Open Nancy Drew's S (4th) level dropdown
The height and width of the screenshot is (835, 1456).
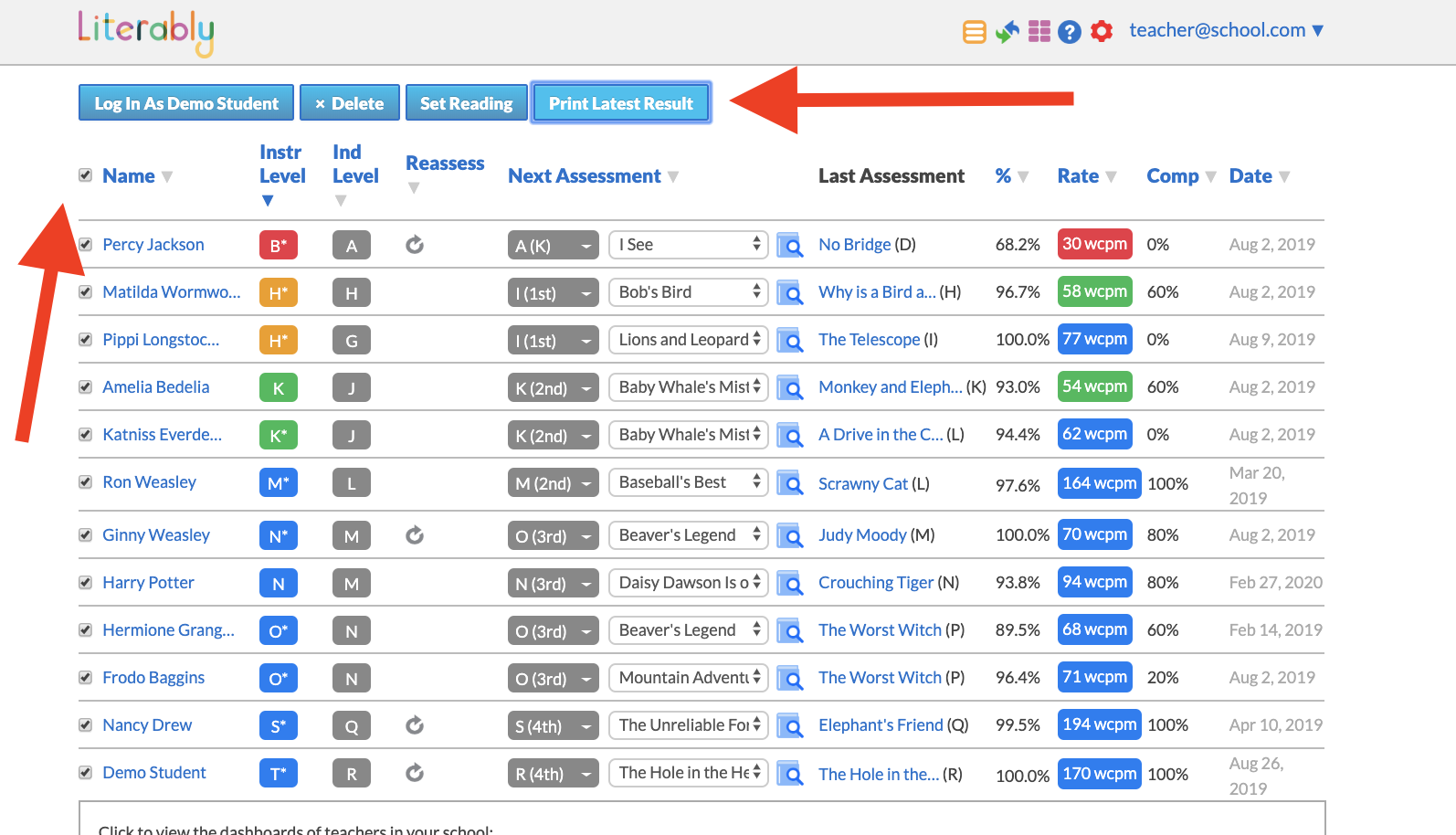pos(554,725)
